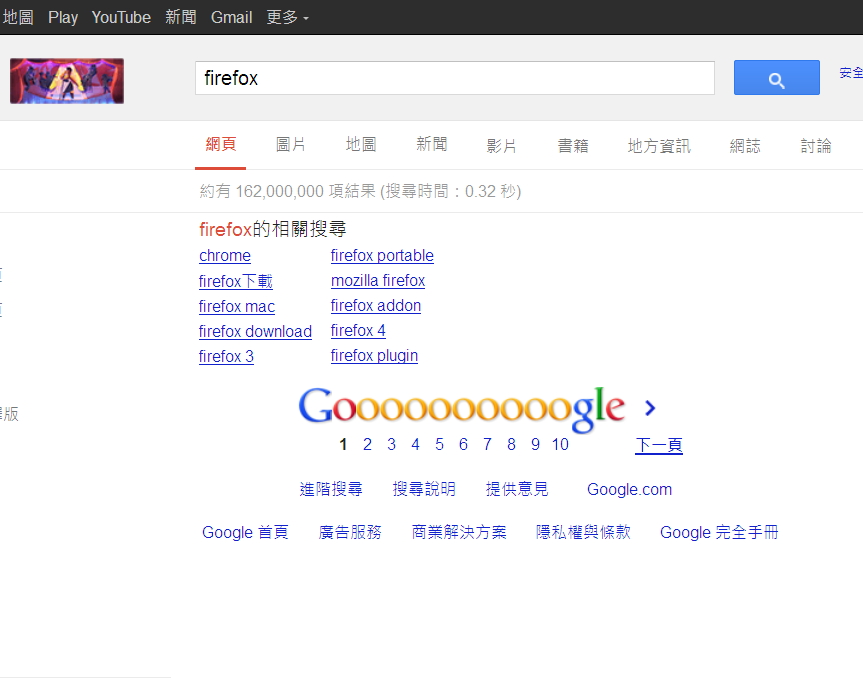Open 地圖 in the black top bar
This screenshot has height=689, width=863.
click(18, 17)
